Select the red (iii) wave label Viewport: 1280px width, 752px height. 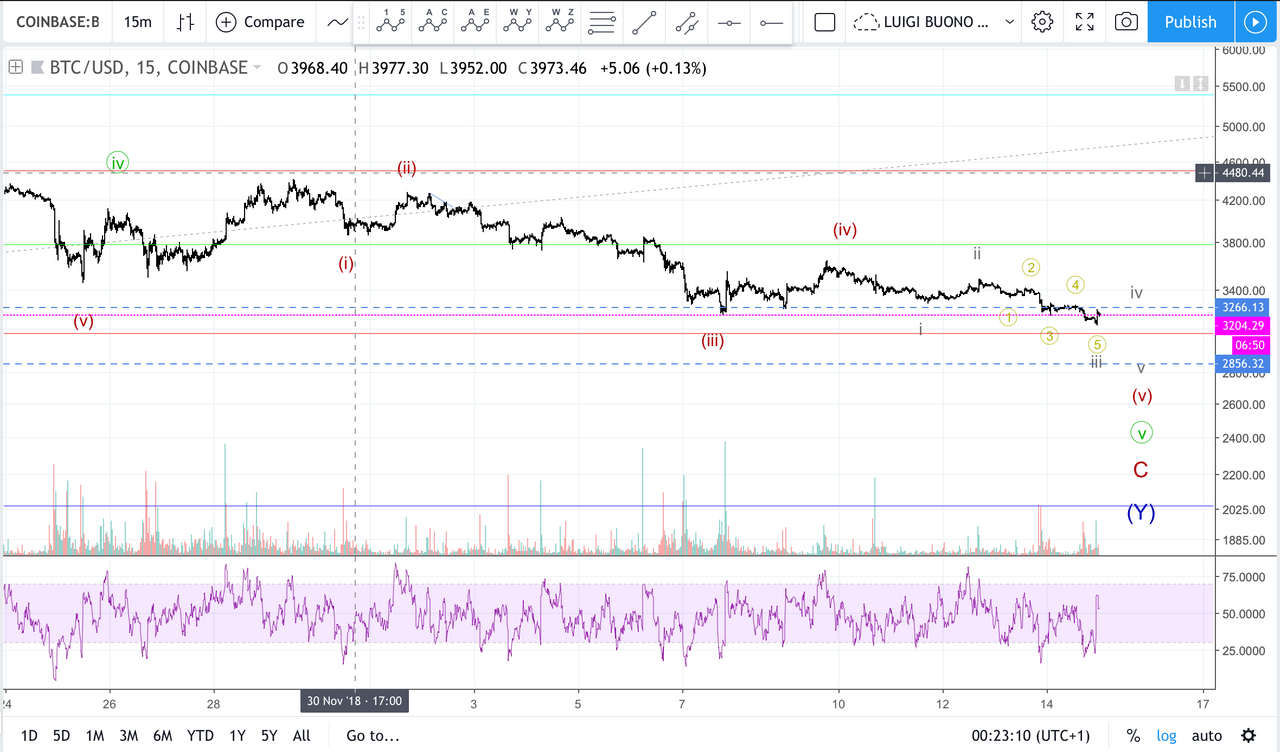(x=712, y=341)
